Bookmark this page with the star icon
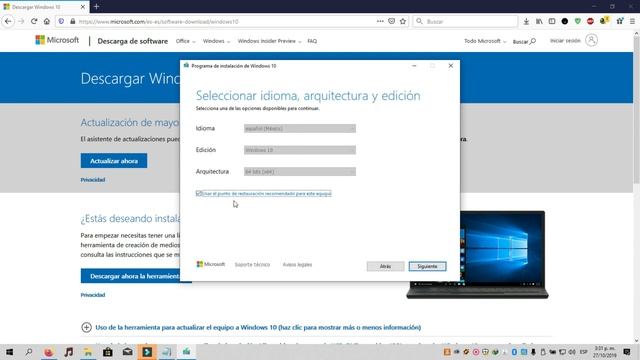This screenshot has height=360, width=640. [x=403, y=21]
